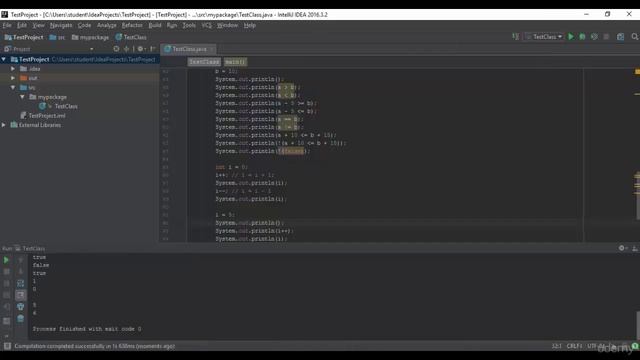Image resolution: width=640 pixels, height=360 pixels.
Task: Open the Edit menu
Action: (x=22, y=25)
